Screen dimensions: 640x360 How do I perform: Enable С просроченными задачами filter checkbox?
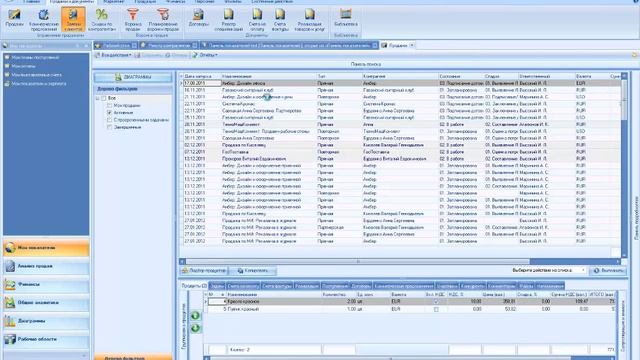(x=109, y=120)
